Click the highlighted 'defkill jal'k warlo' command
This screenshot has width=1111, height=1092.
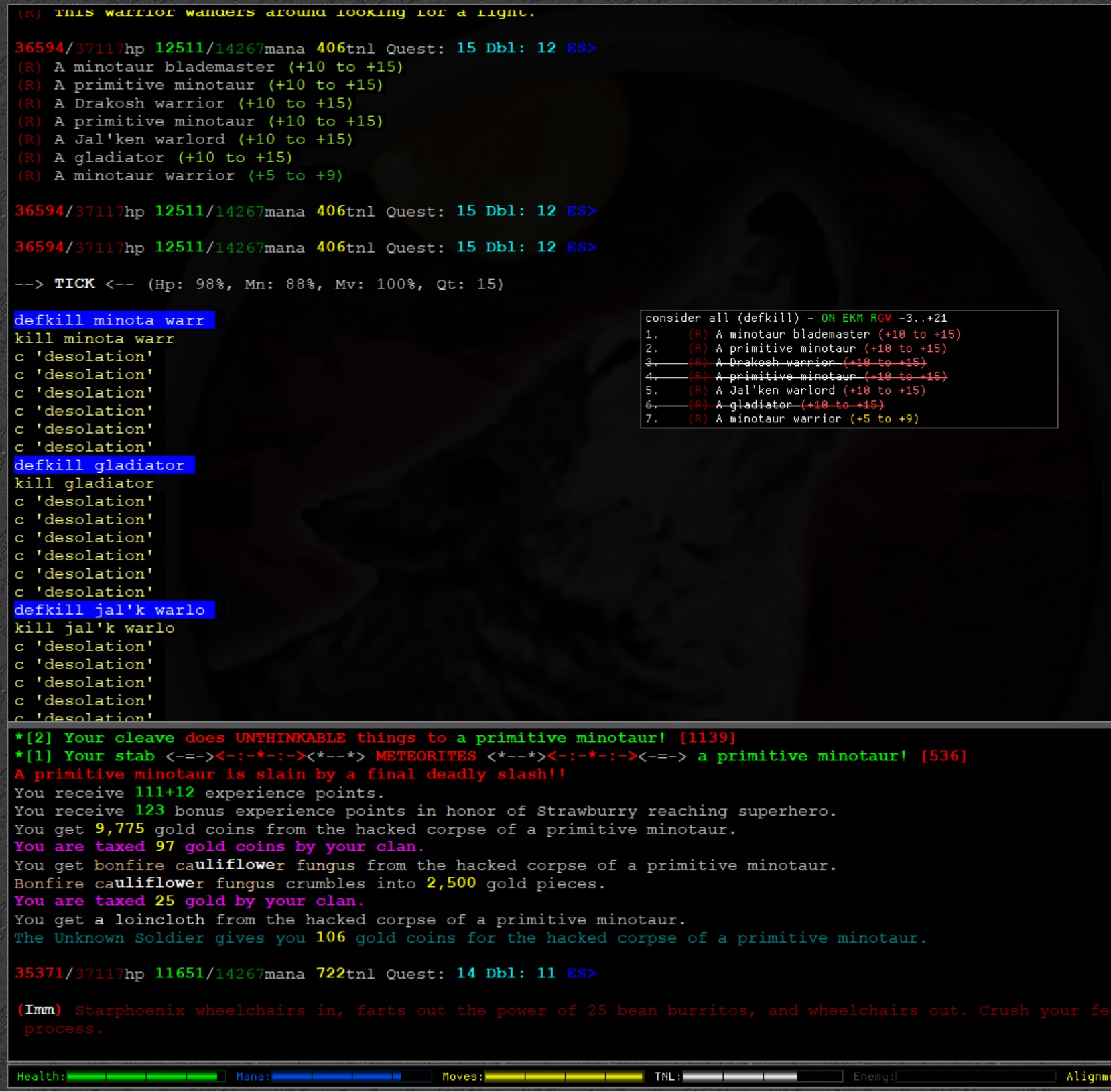point(113,610)
